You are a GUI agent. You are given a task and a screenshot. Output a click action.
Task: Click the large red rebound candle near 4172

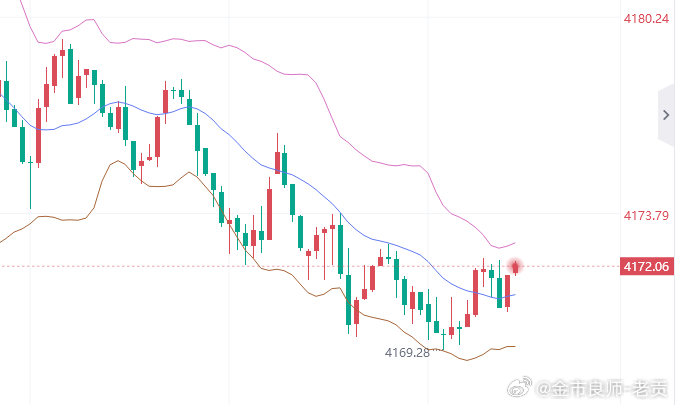click(475, 293)
